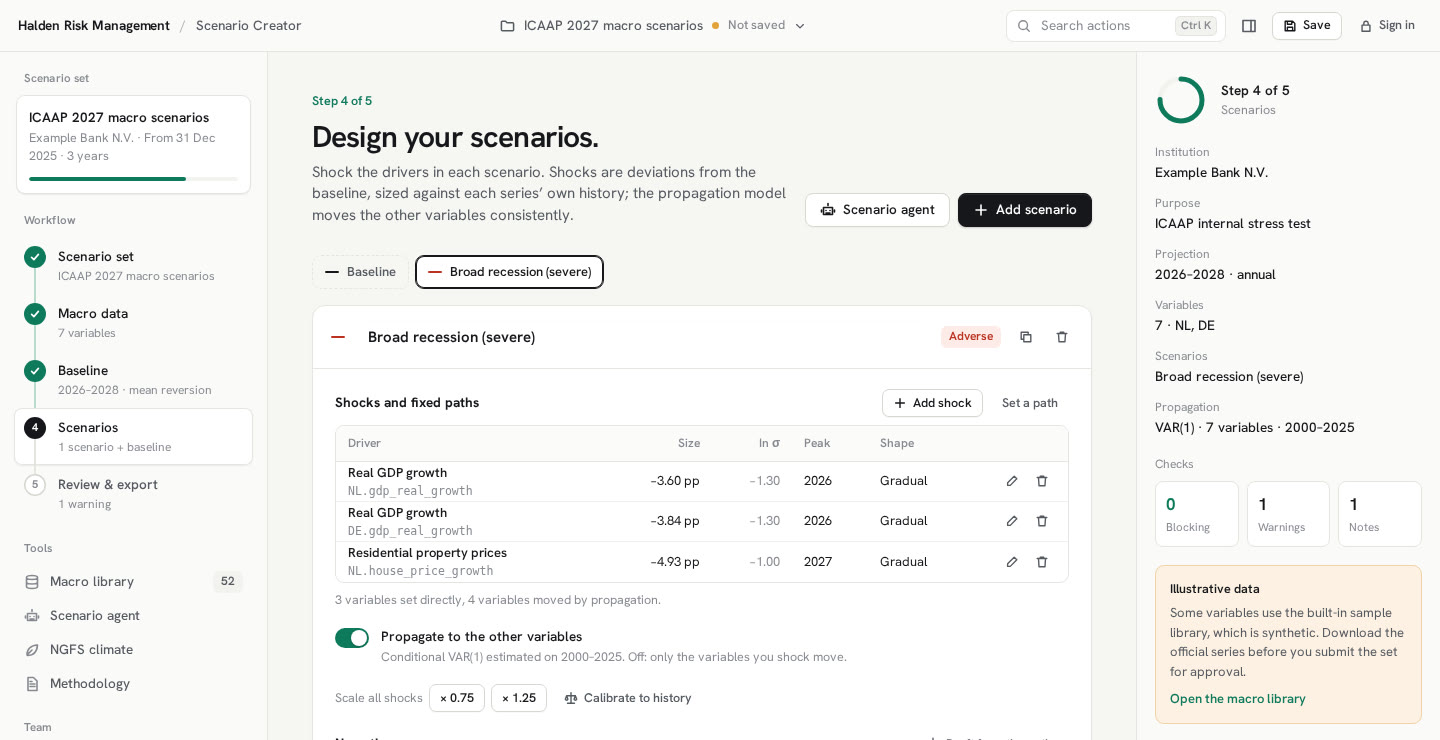Click the folder icon beside scenario set name

[x=508, y=26]
